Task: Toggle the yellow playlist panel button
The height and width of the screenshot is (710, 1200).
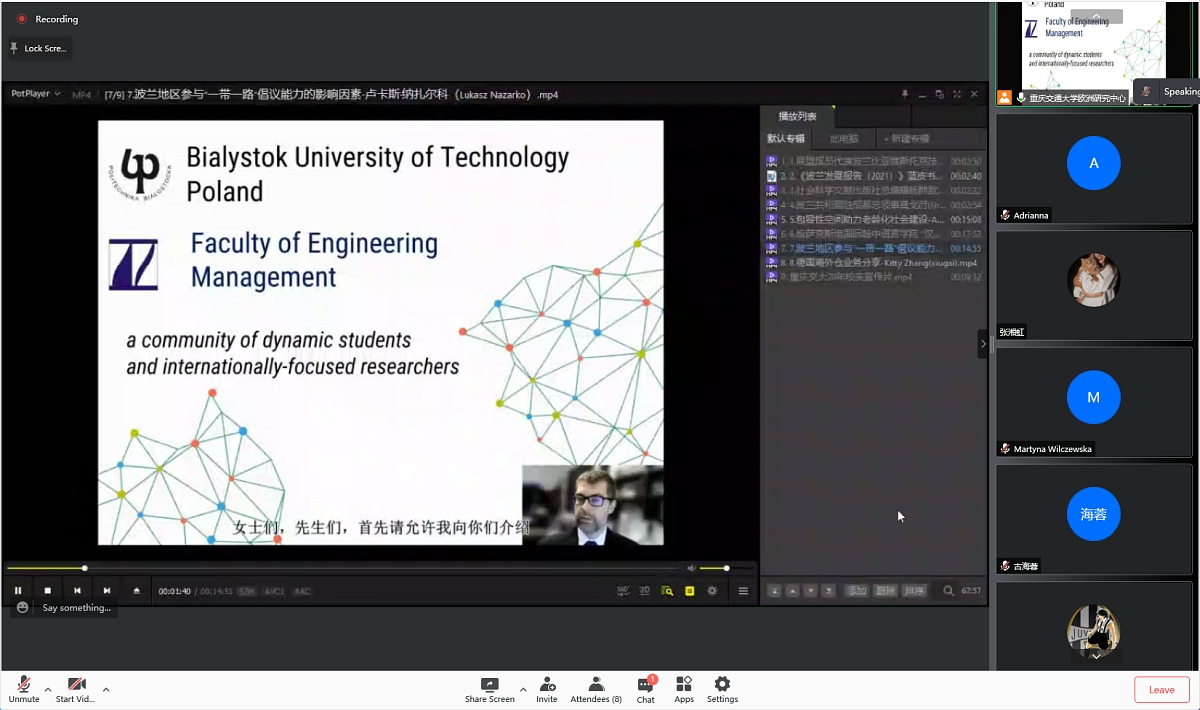Action: pyautogui.click(x=689, y=591)
